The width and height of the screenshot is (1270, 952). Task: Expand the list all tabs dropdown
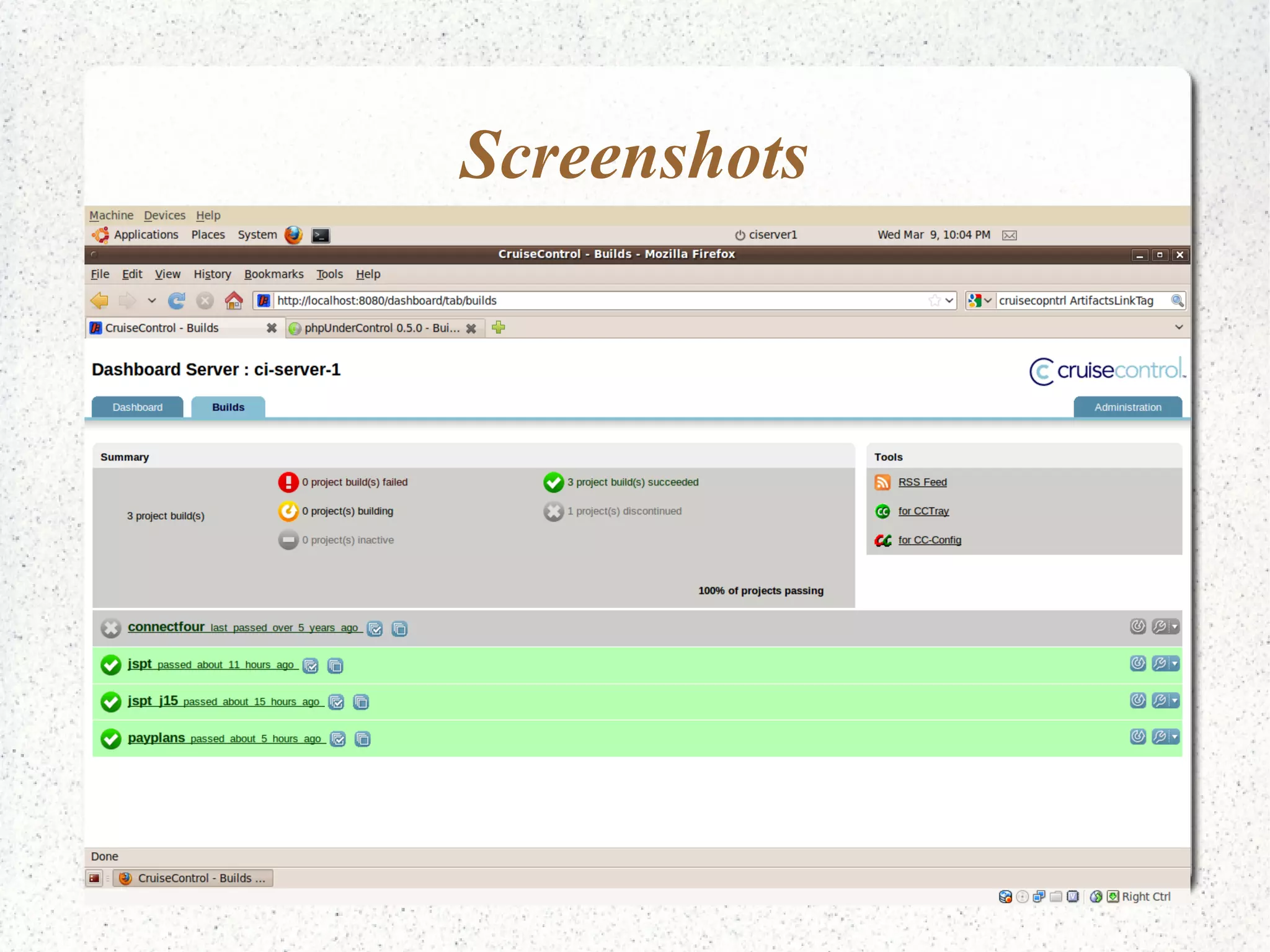point(1179,327)
